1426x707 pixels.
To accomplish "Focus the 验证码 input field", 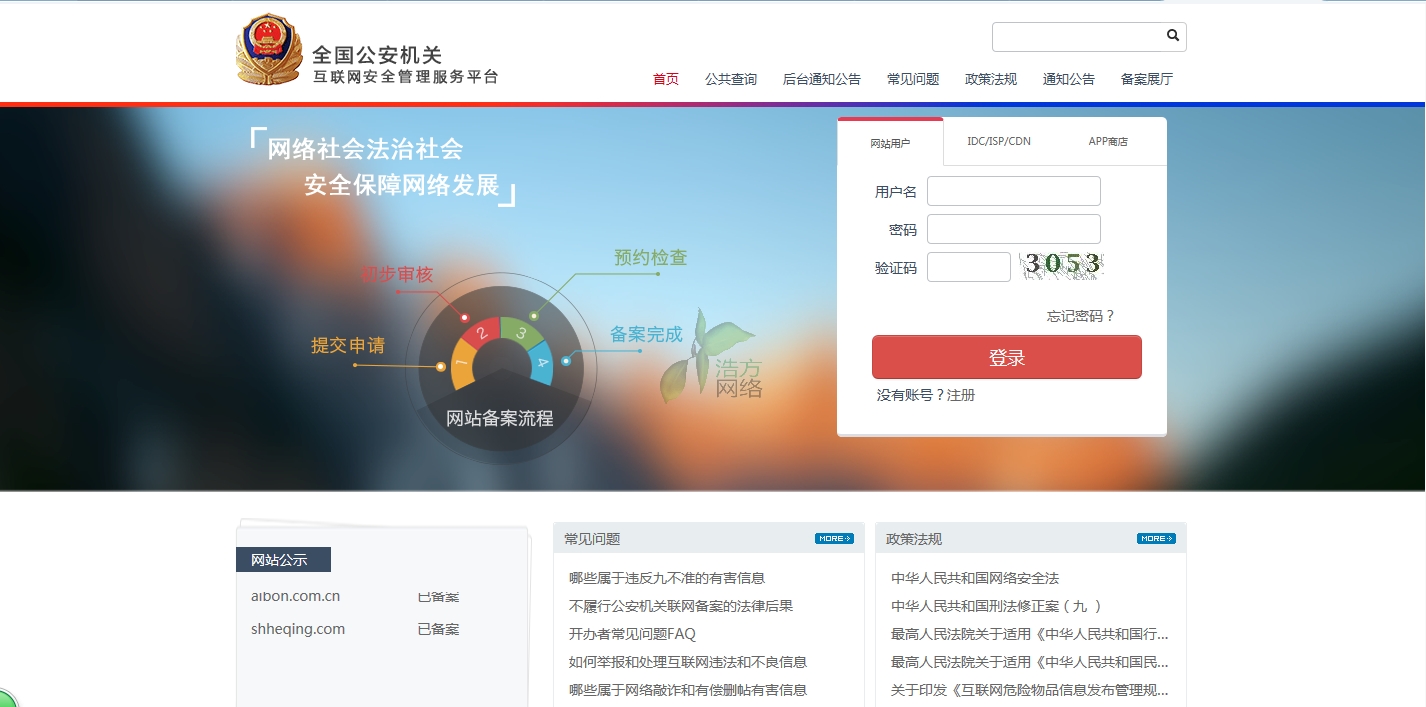I will 968,267.
